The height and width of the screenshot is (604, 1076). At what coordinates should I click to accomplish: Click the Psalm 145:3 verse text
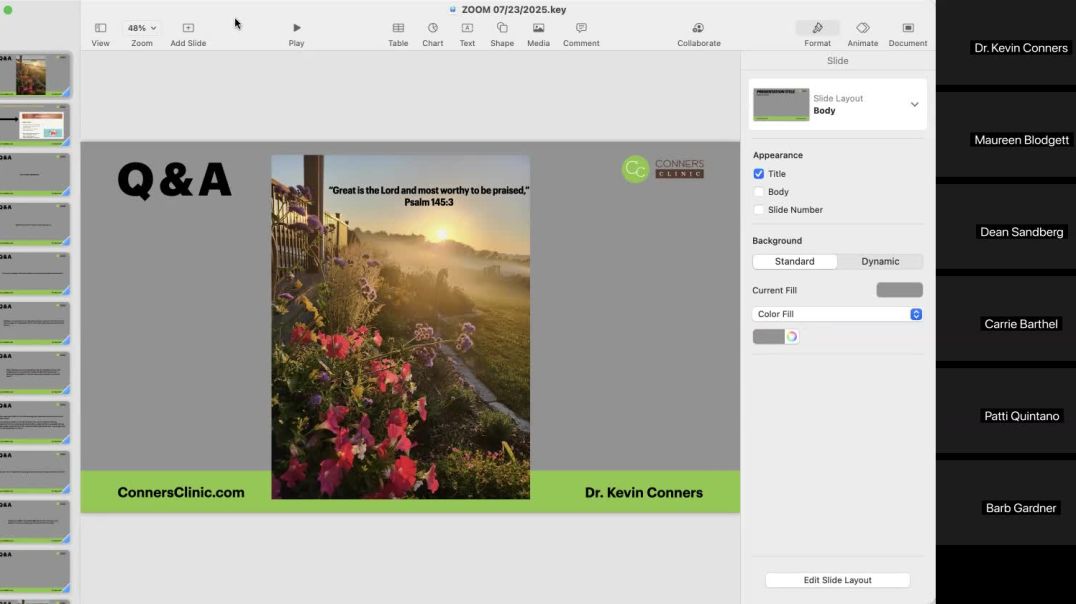point(429,196)
